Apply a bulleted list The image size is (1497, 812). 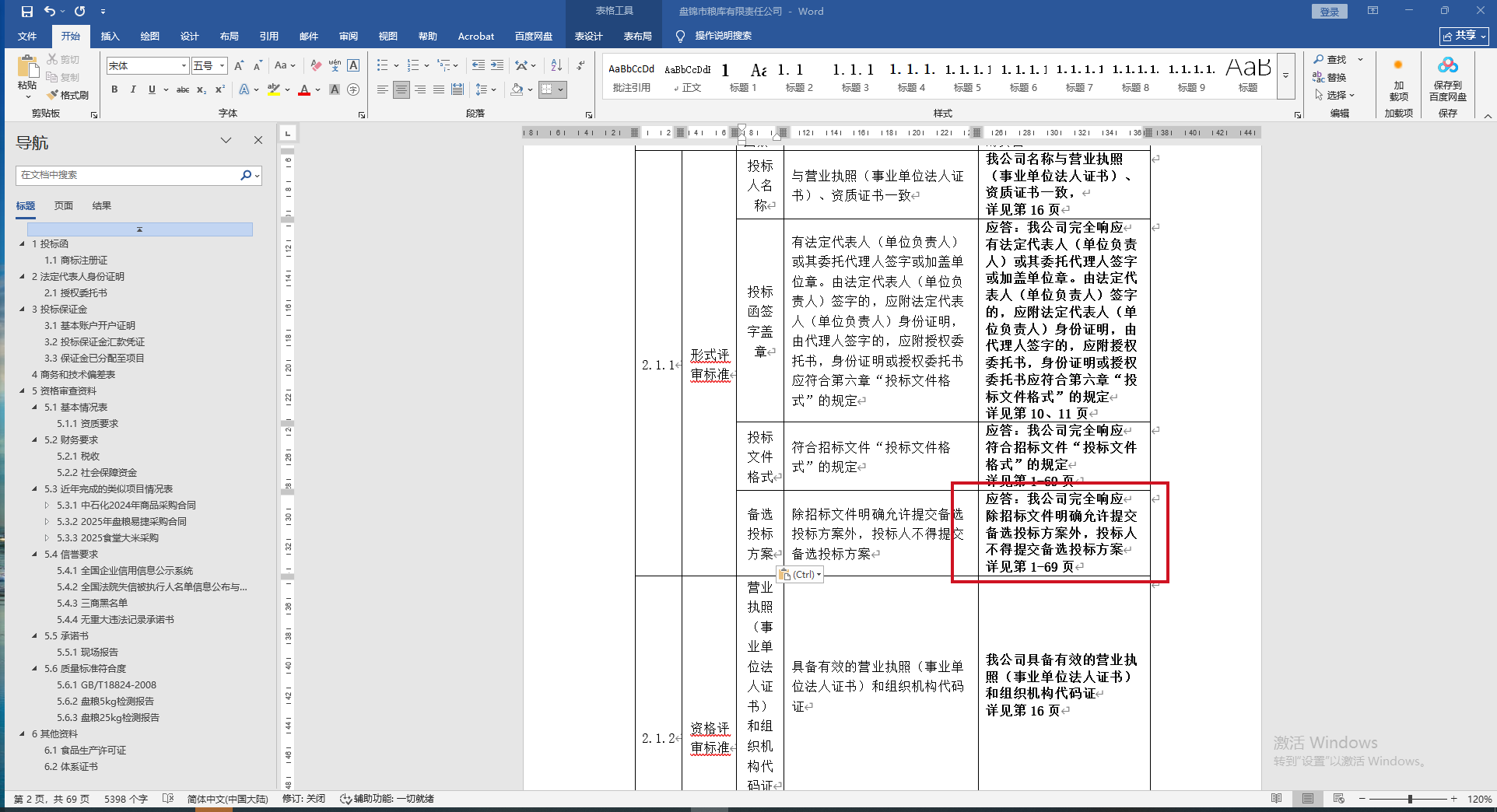pos(382,66)
